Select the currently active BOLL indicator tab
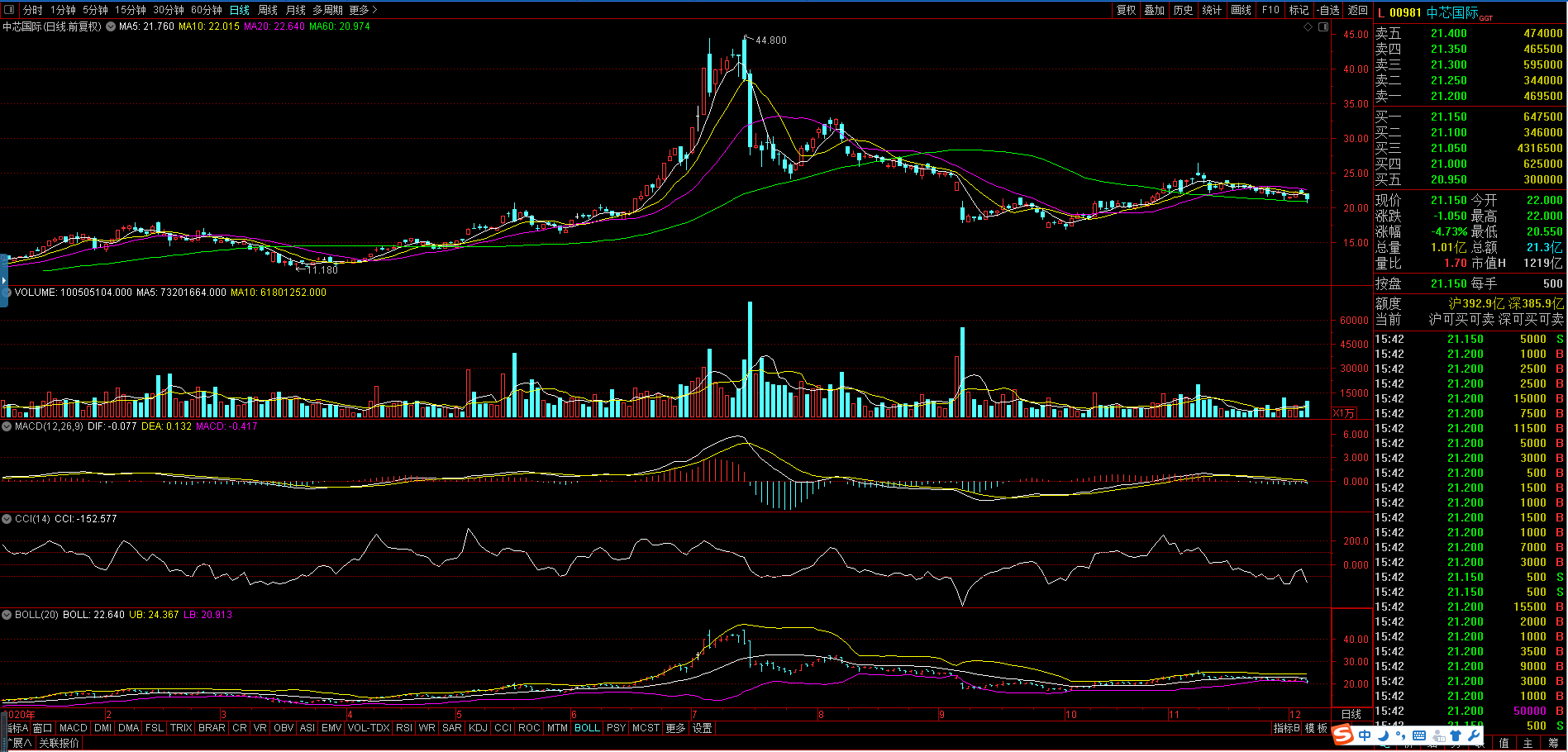 click(x=587, y=728)
